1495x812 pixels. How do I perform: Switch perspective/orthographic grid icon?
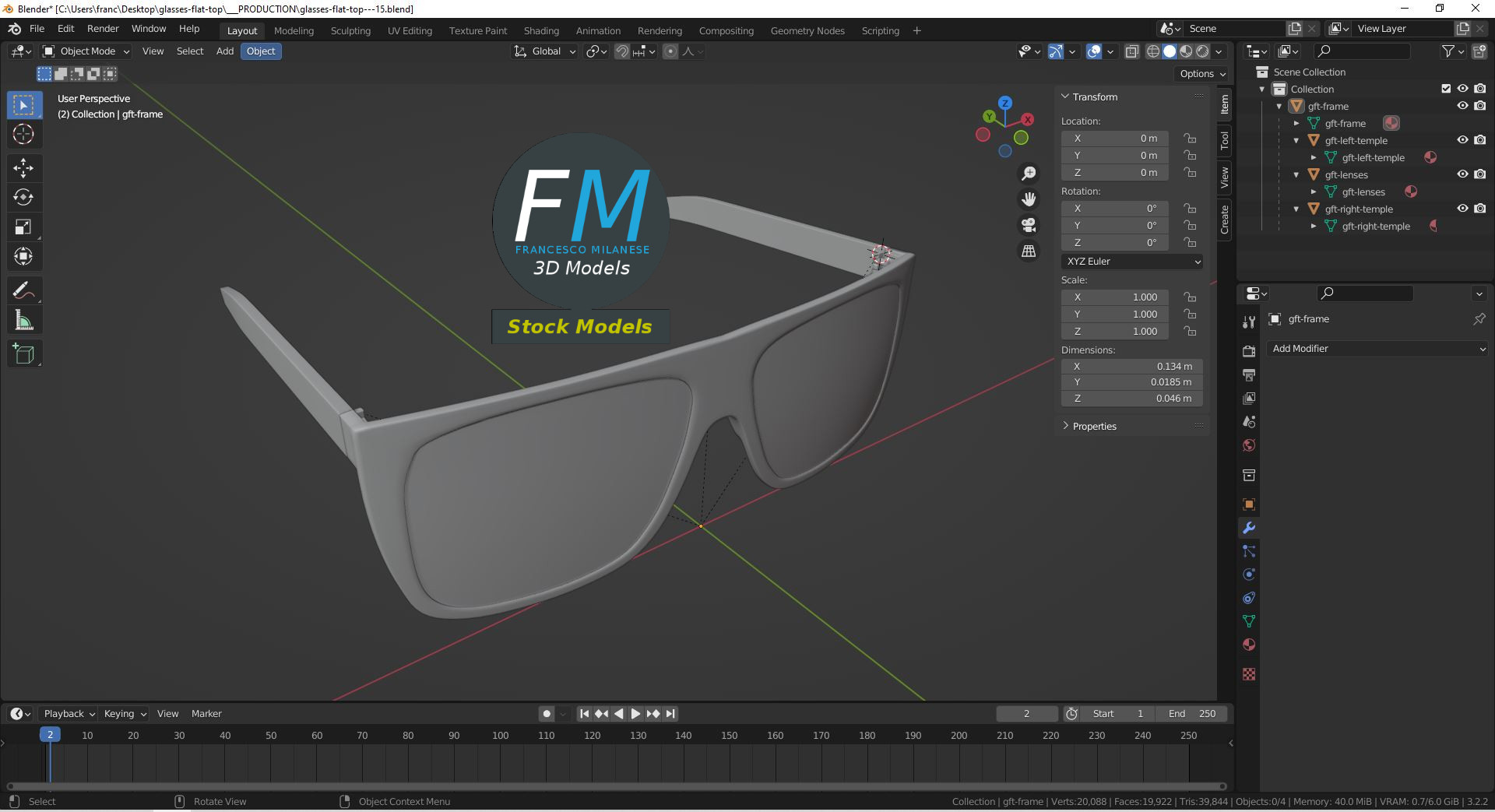pyautogui.click(x=1029, y=251)
